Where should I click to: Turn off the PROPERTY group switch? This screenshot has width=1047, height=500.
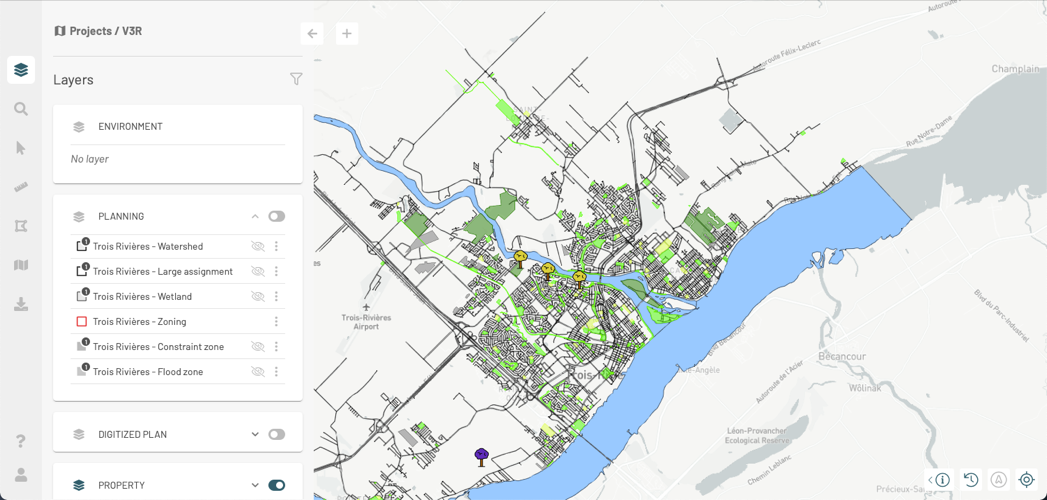click(276, 485)
